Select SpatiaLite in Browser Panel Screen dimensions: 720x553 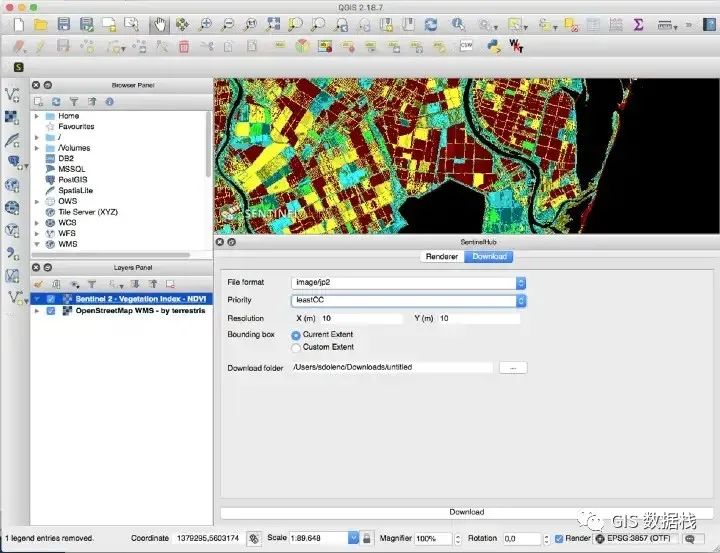(x=75, y=190)
